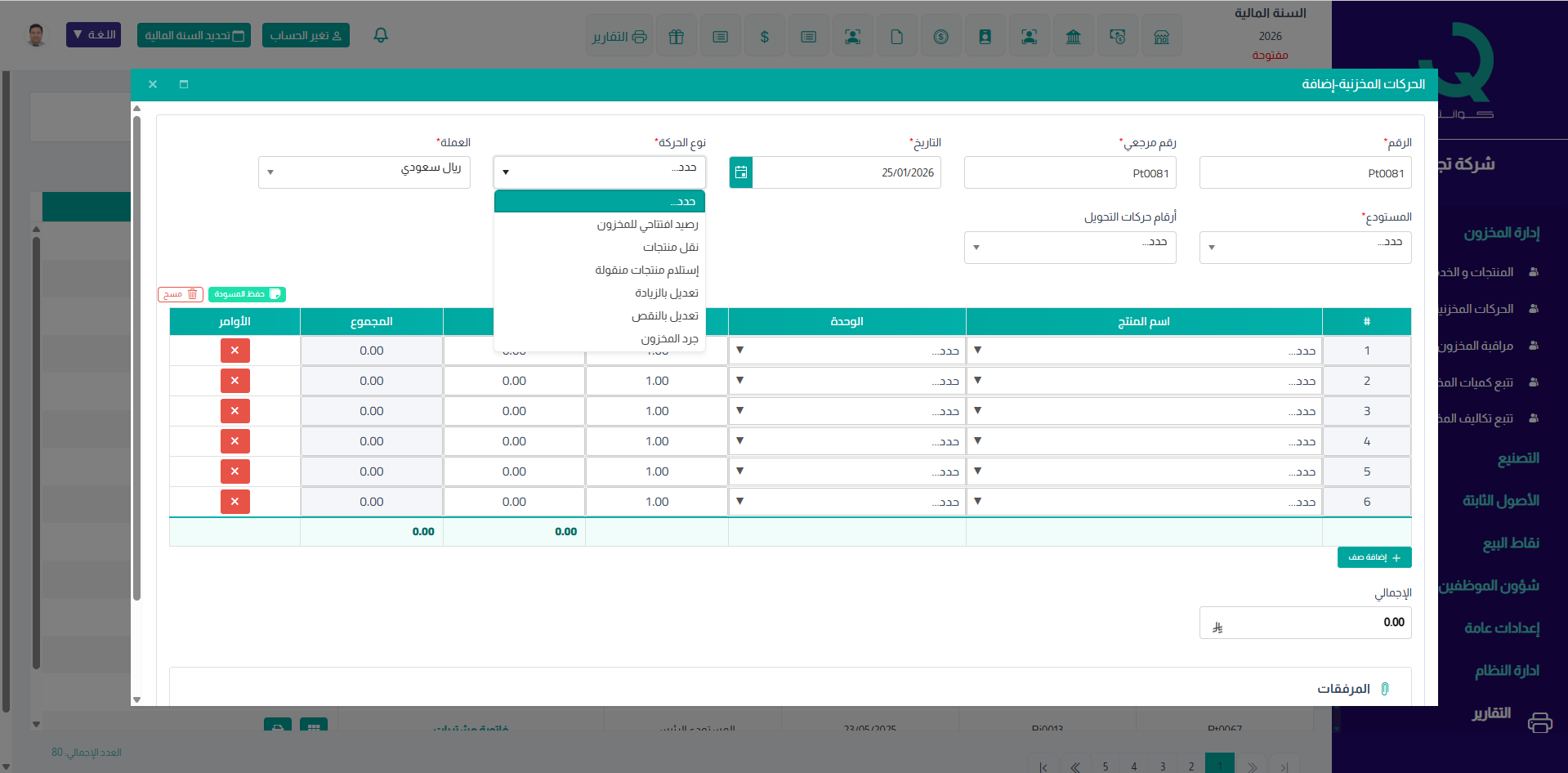Click the حفظ المسودة save draft button
1568x773 pixels.
click(247, 294)
